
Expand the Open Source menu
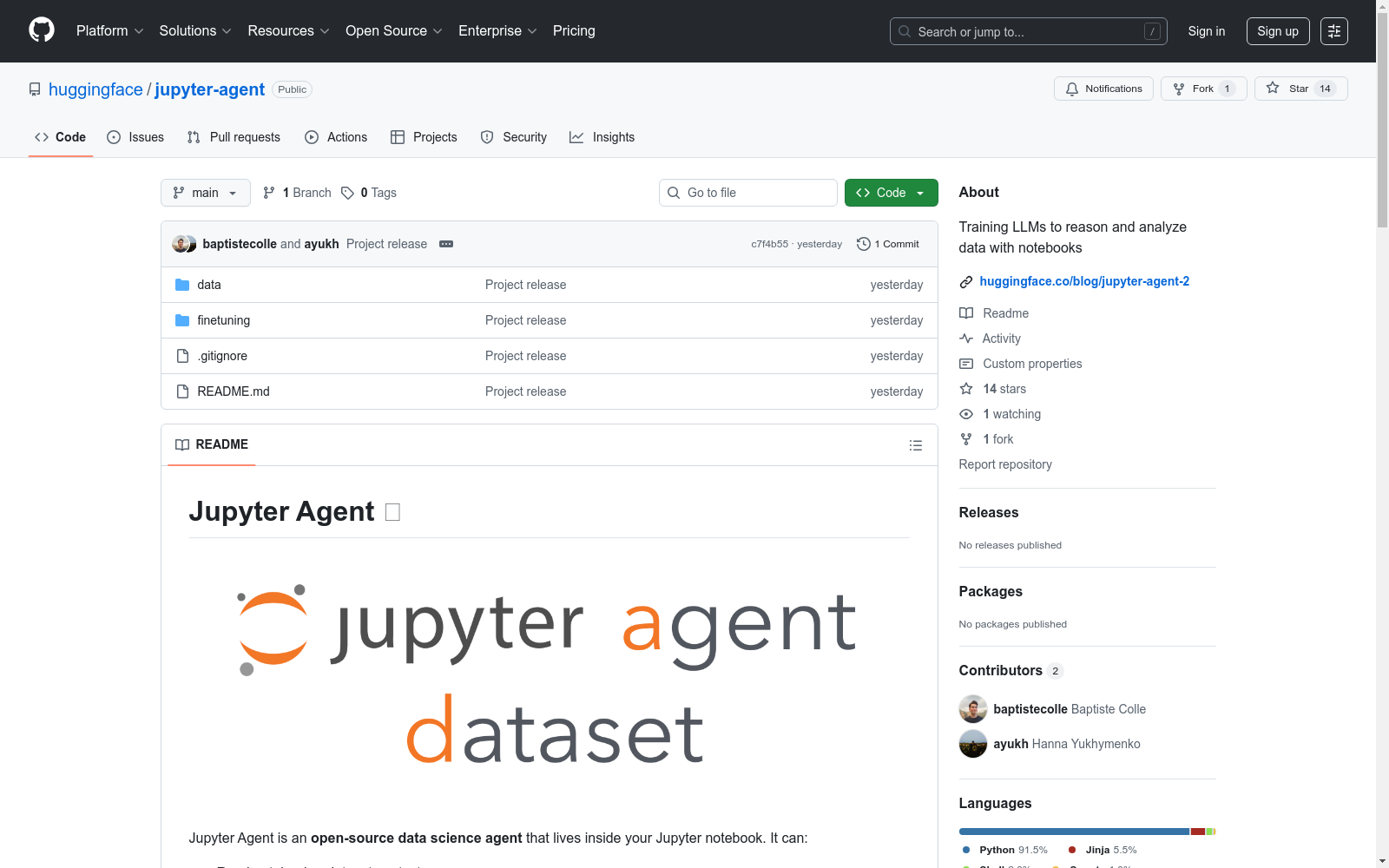[394, 31]
